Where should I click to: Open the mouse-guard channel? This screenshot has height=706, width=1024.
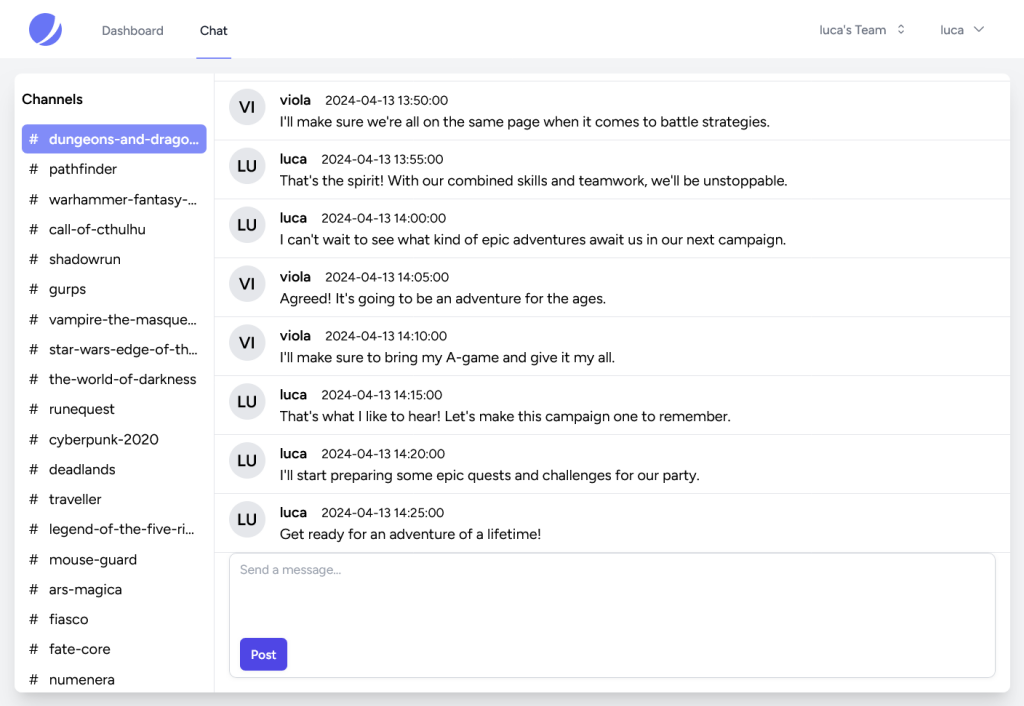(93, 560)
